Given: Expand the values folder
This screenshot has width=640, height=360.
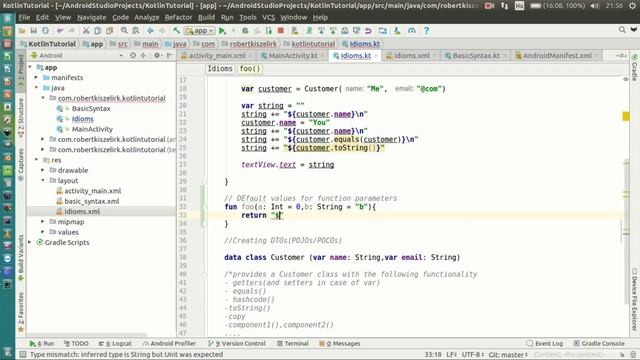Looking at the screenshot, I should 43,231.
